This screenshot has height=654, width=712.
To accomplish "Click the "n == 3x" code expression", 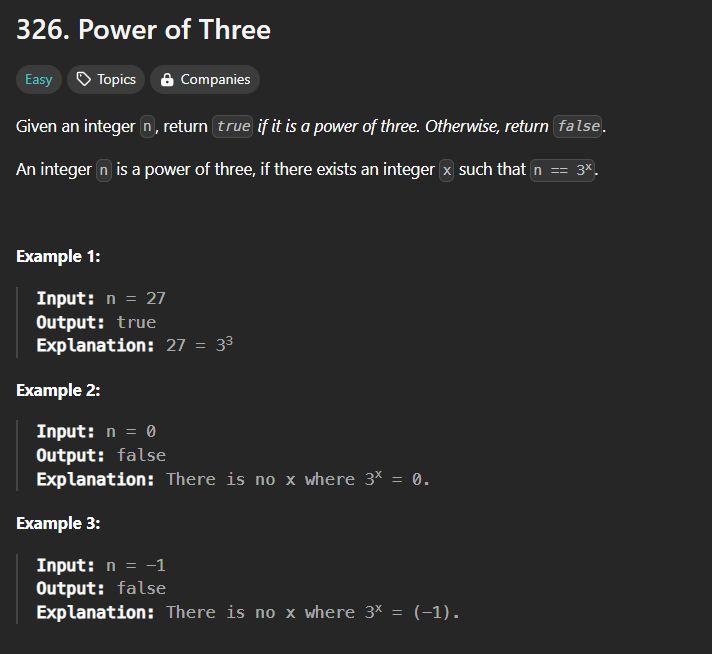I will 563,170.
